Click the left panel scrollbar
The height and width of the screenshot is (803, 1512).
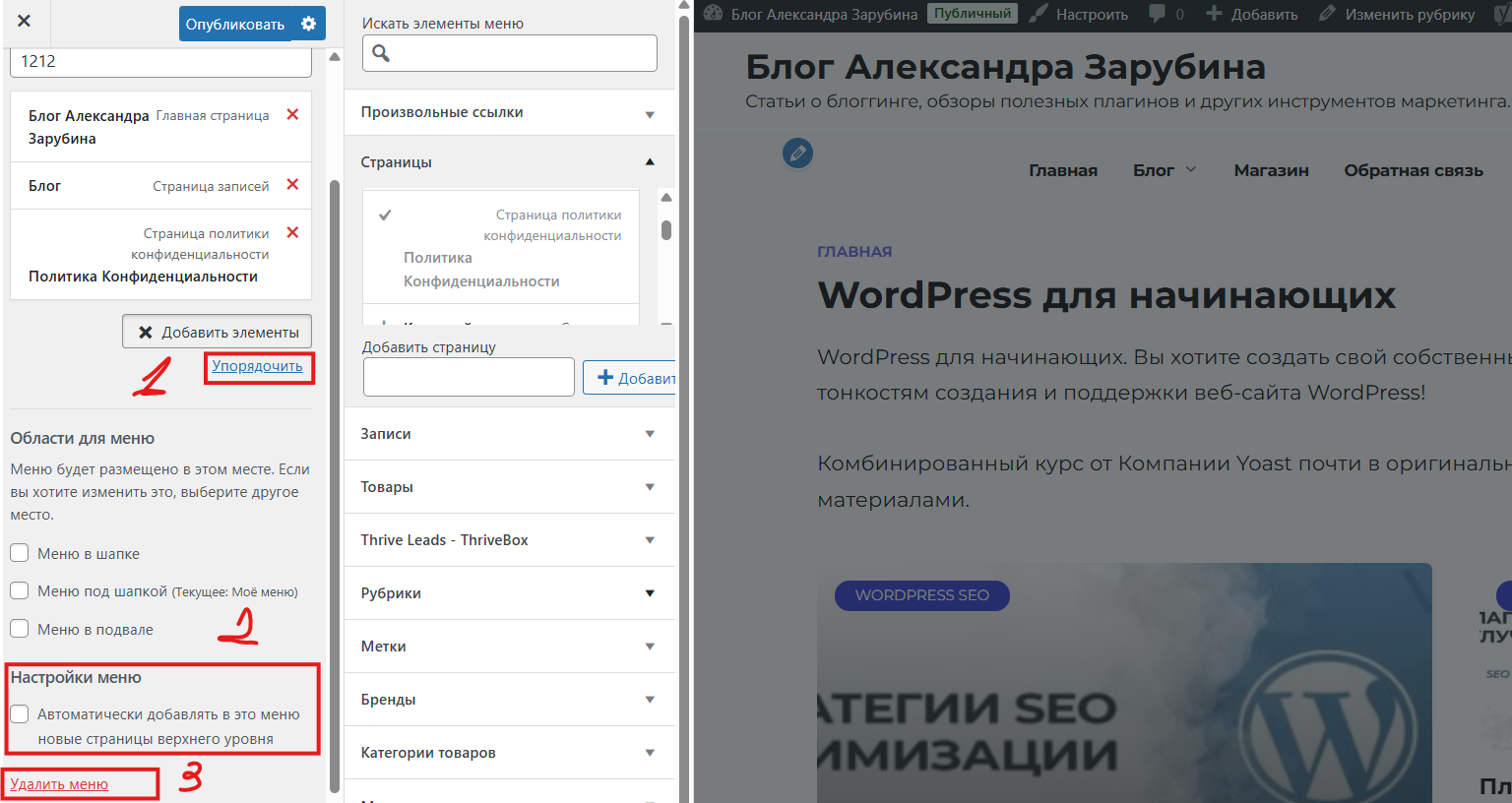pos(335,485)
